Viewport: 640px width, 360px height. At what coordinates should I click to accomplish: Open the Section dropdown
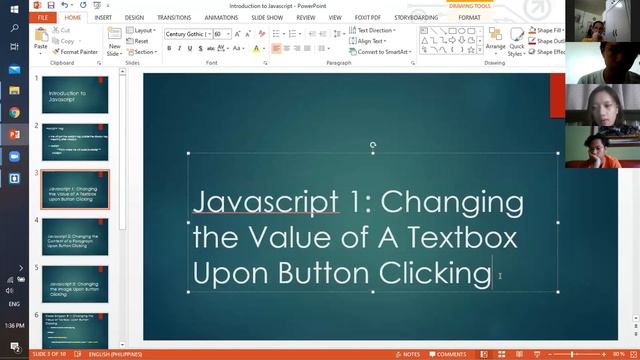tap(142, 52)
